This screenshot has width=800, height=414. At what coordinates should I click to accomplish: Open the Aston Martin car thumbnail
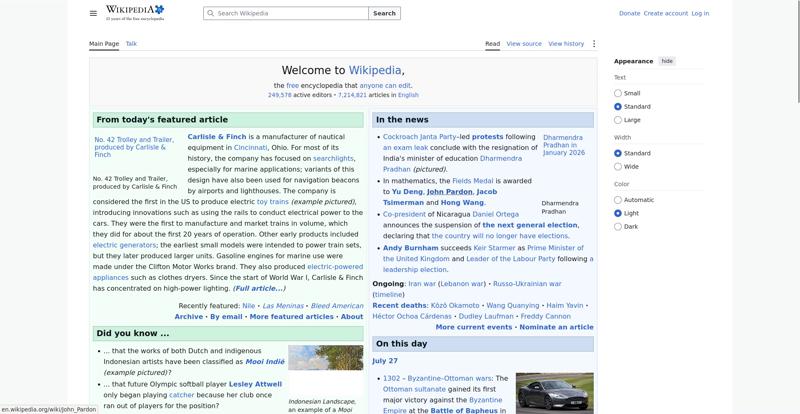click(x=555, y=392)
